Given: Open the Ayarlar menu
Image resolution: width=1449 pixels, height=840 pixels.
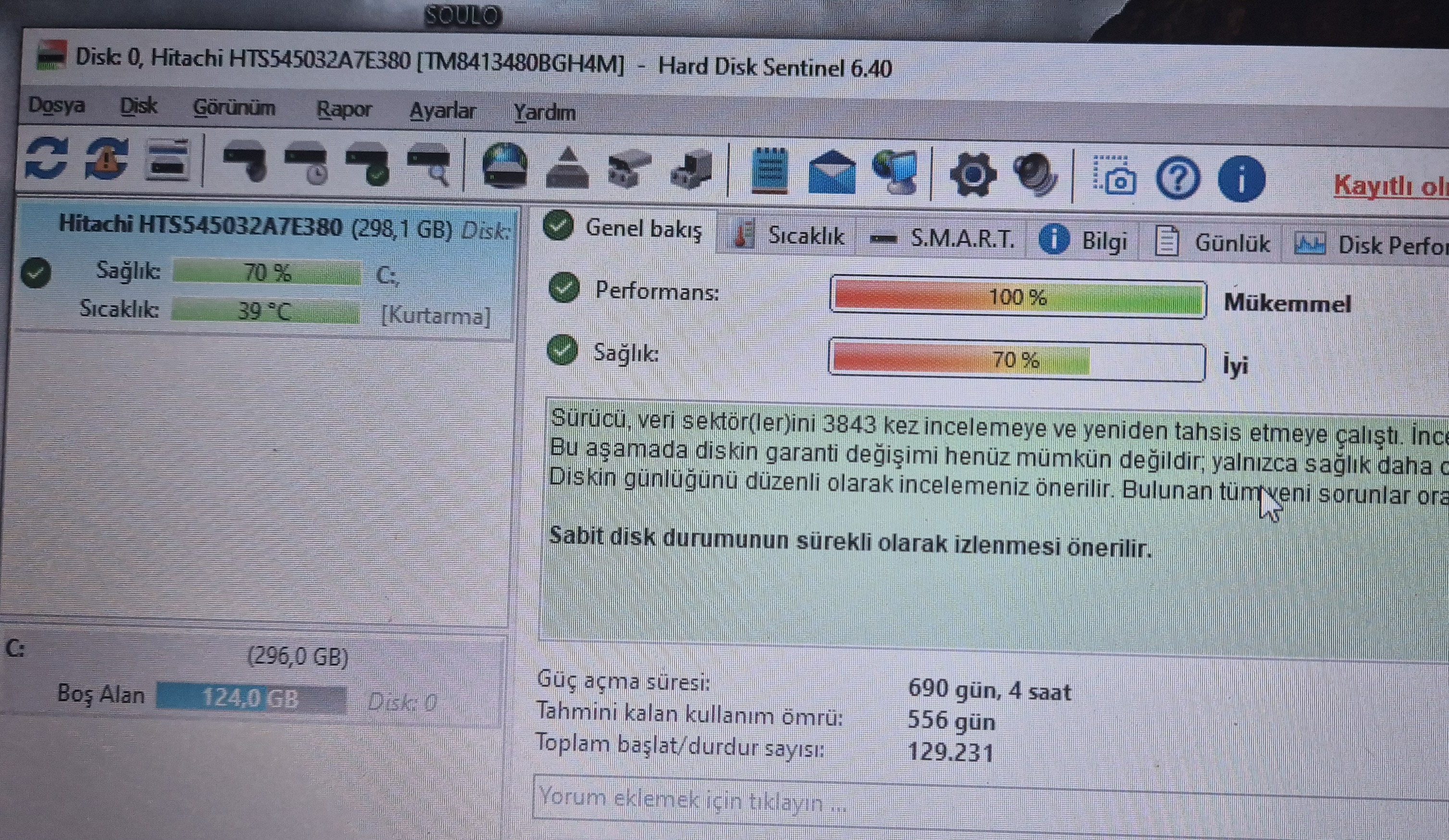Looking at the screenshot, I should [443, 111].
